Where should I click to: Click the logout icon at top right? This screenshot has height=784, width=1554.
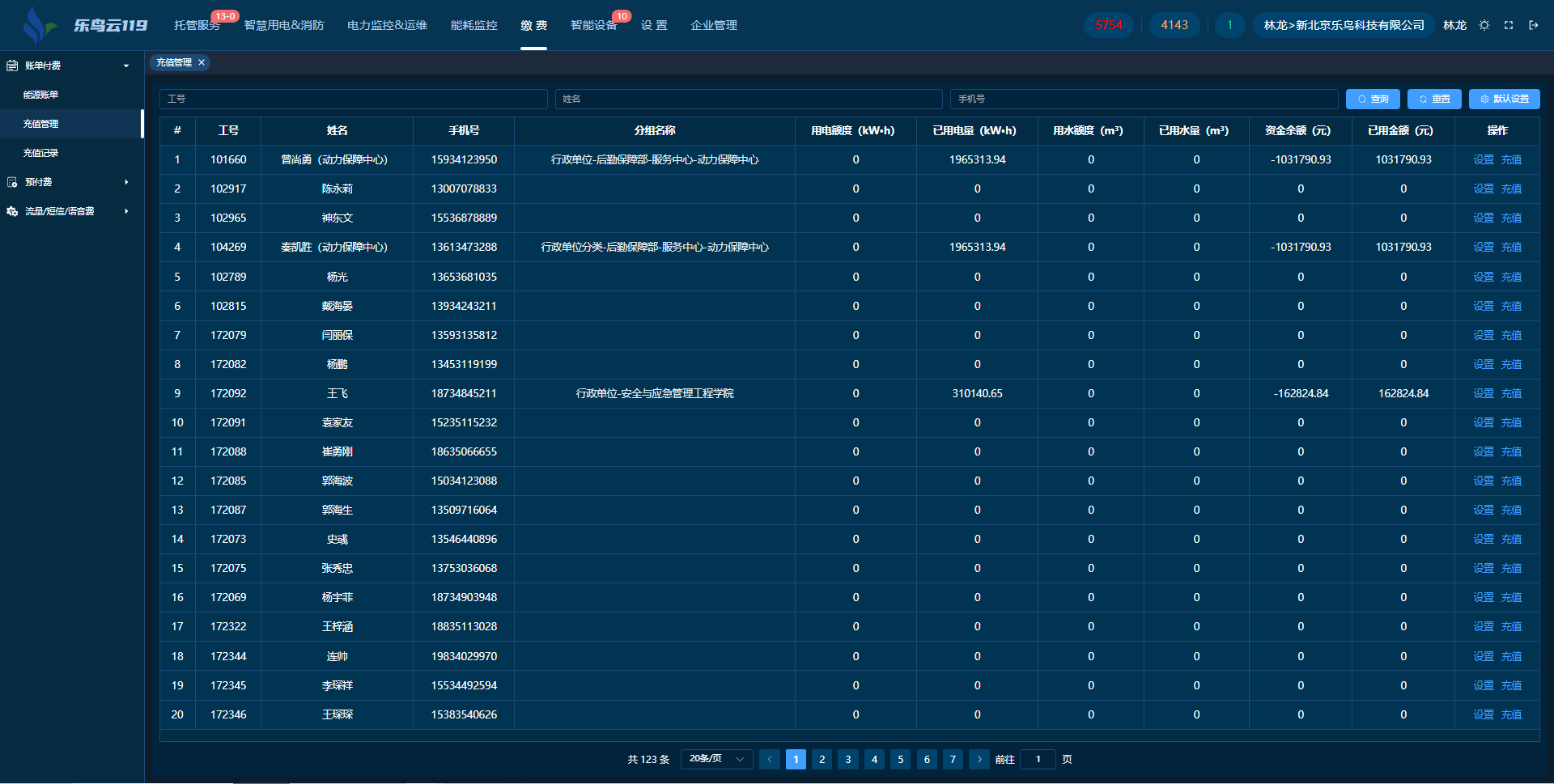click(x=1533, y=25)
